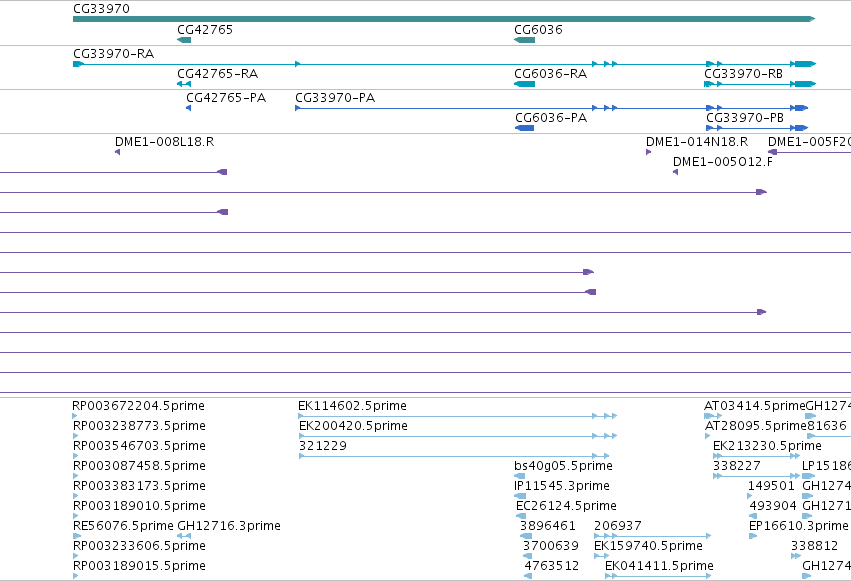The width and height of the screenshot is (851, 581).
Task: Click the 338812 feature label
Action: click(814, 546)
